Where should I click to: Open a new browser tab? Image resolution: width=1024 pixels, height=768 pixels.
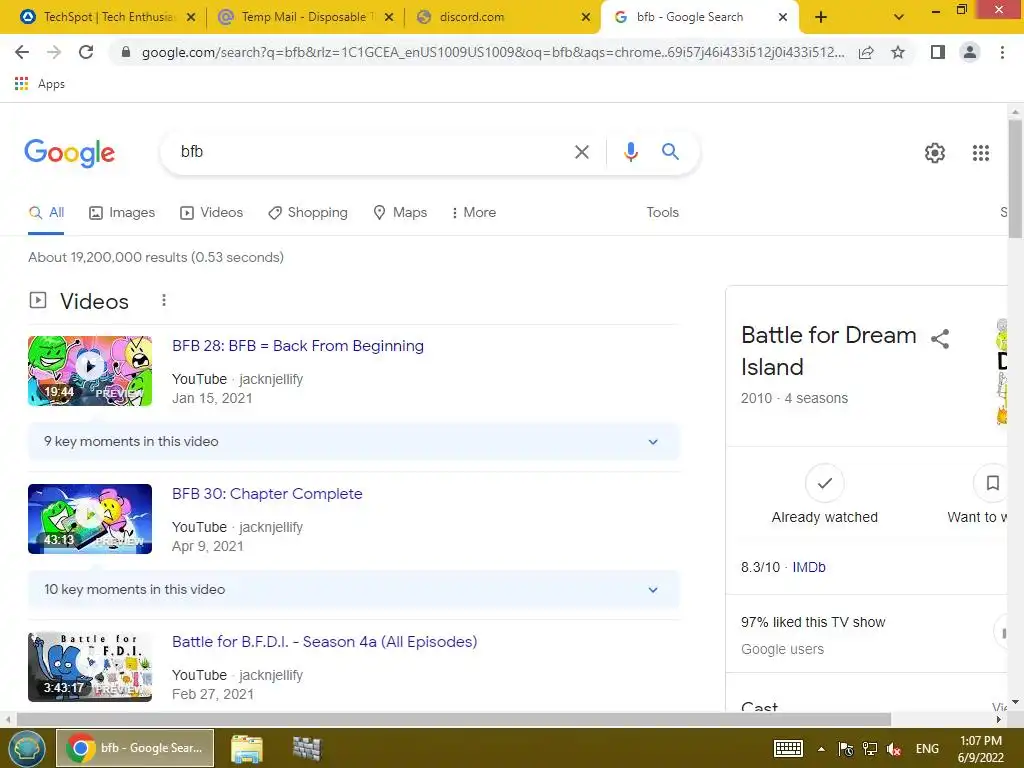[x=821, y=18]
